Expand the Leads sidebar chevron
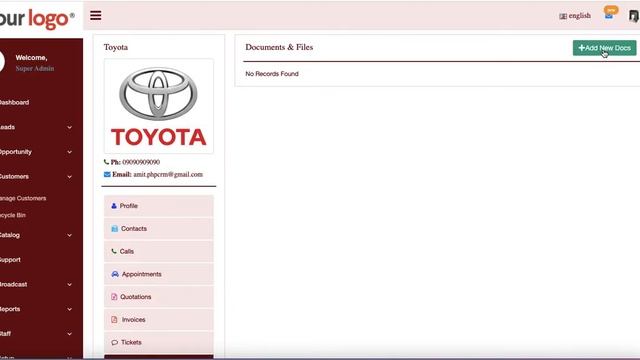 coord(69,127)
